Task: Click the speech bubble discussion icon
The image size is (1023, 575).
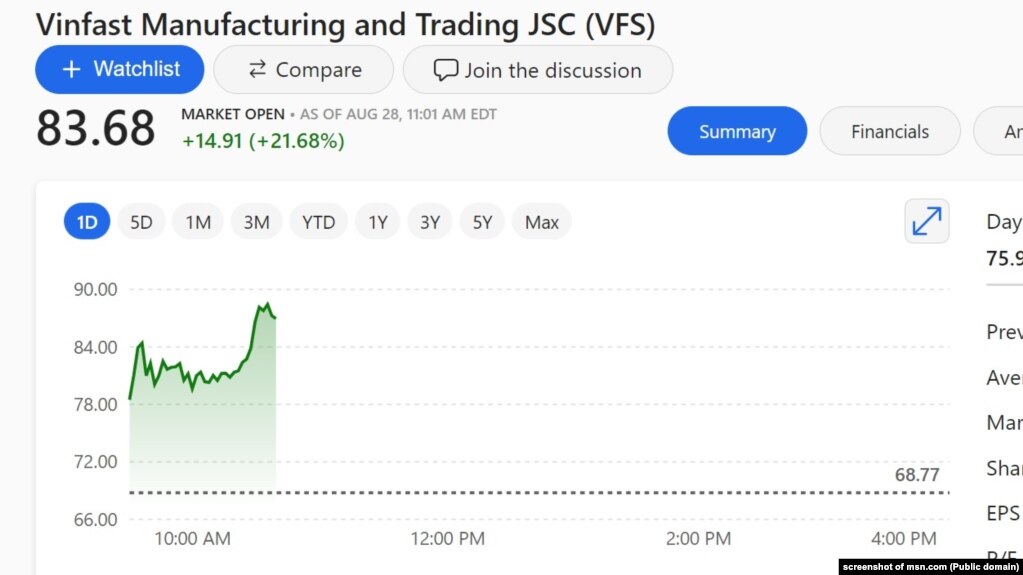Action: click(x=445, y=70)
